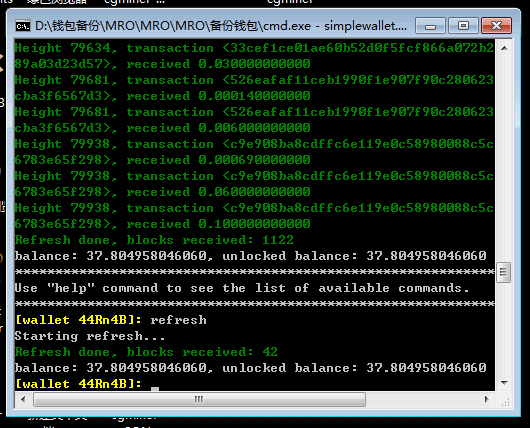
Task: Click the vertical scrollbar down arrow
Action: pos(504,383)
